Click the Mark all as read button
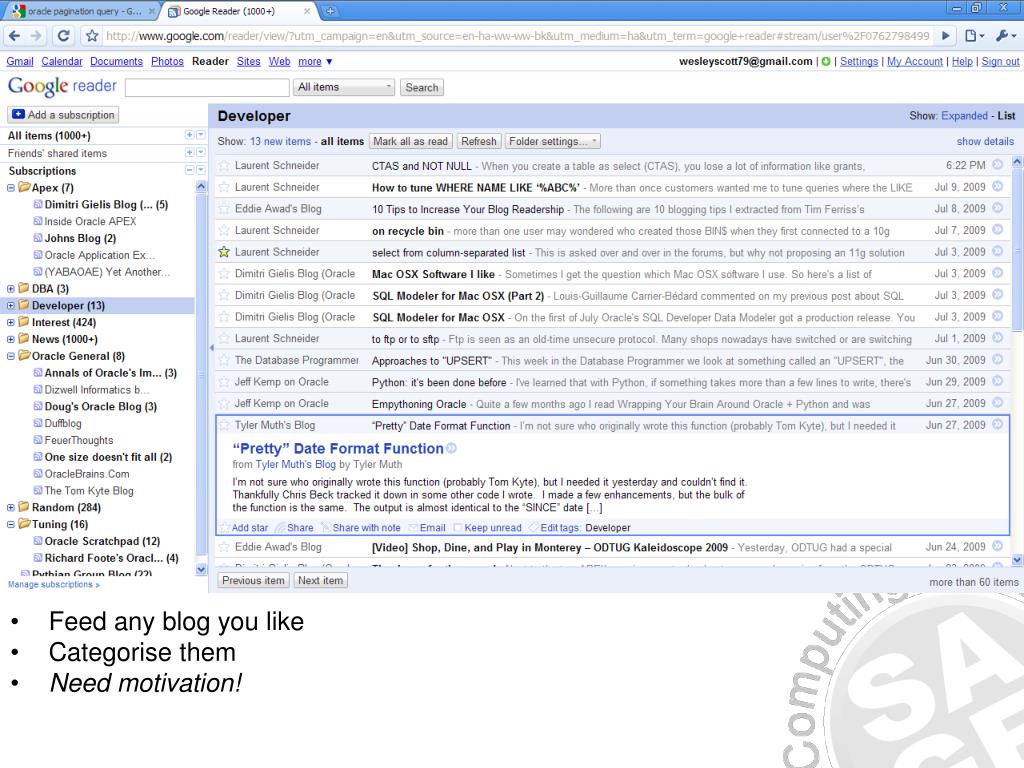The height and width of the screenshot is (768, 1024). (410, 141)
